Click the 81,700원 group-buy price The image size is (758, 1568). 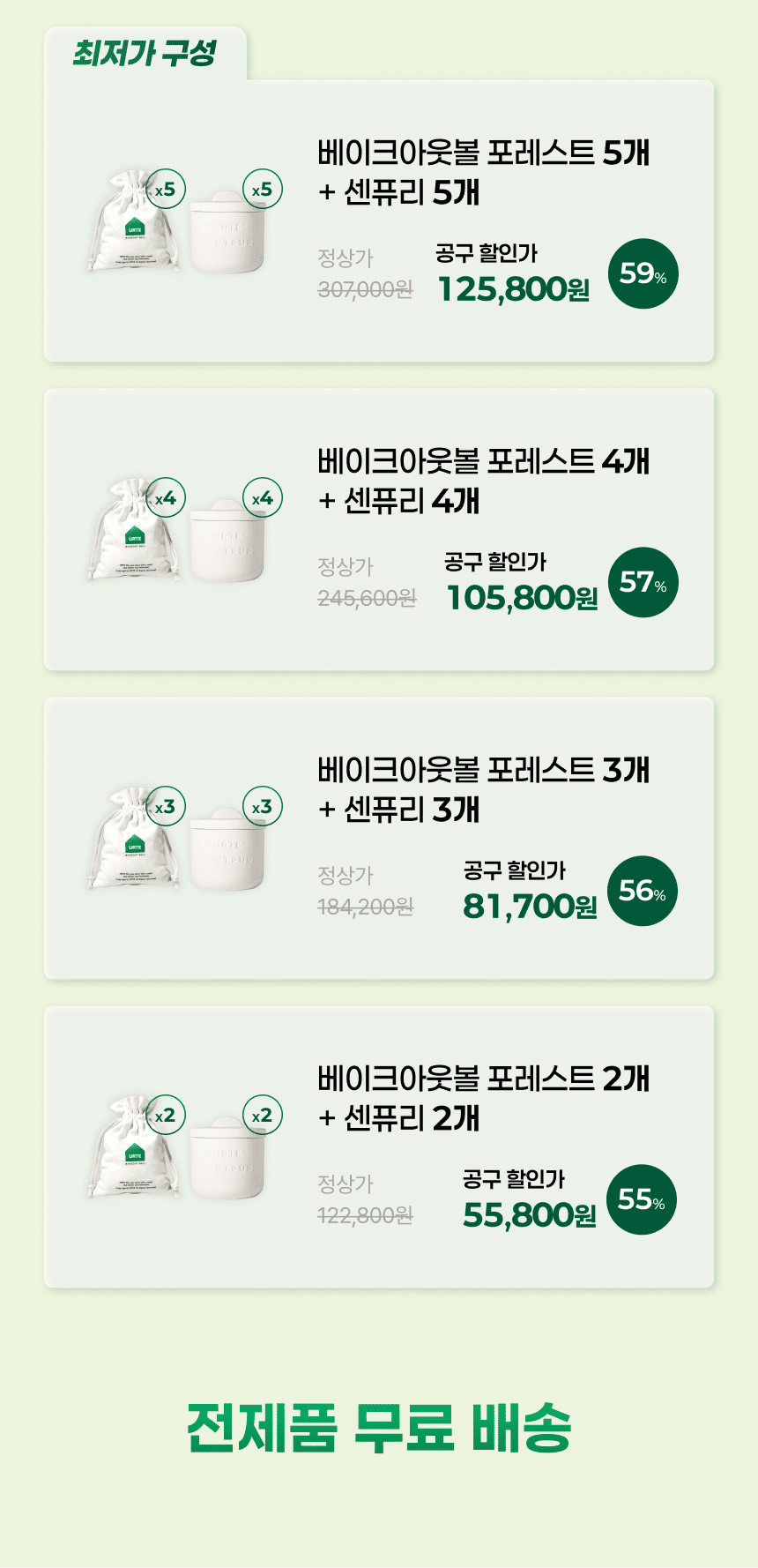coord(529,907)
